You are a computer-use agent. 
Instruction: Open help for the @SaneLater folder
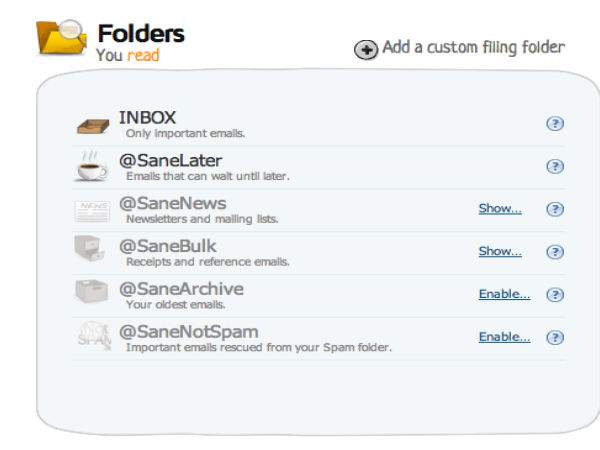(555, 167)
